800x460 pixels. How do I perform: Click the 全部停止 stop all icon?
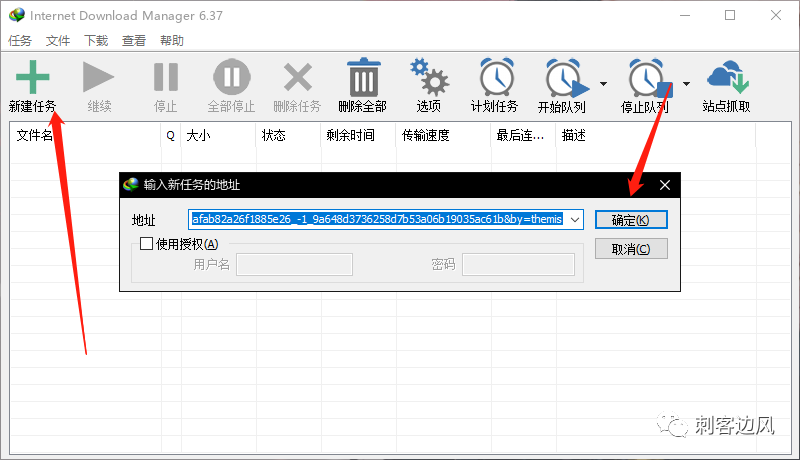pos(232,78)
